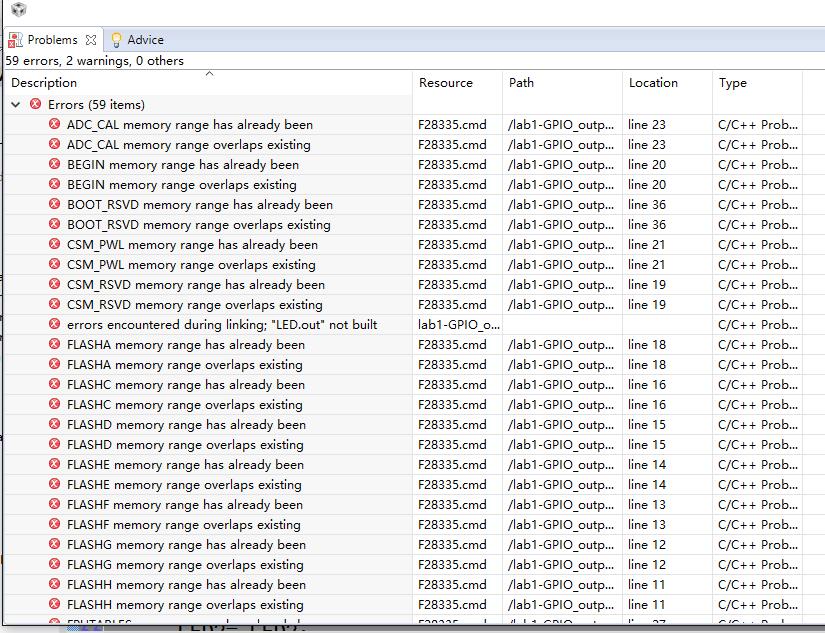Click 'line 23' of 'ADC_CAL memory range overlaps existing'
Image resolution: width=825 pixels, height=633 pixels.
tap(647, 145)
